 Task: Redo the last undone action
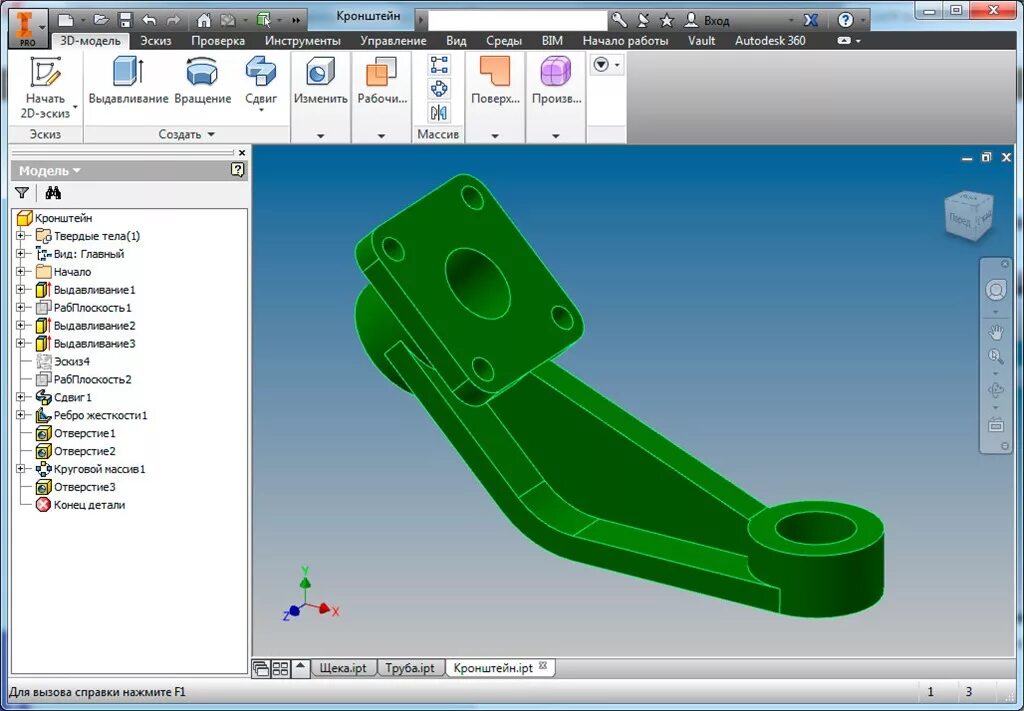tap(174, 20)
